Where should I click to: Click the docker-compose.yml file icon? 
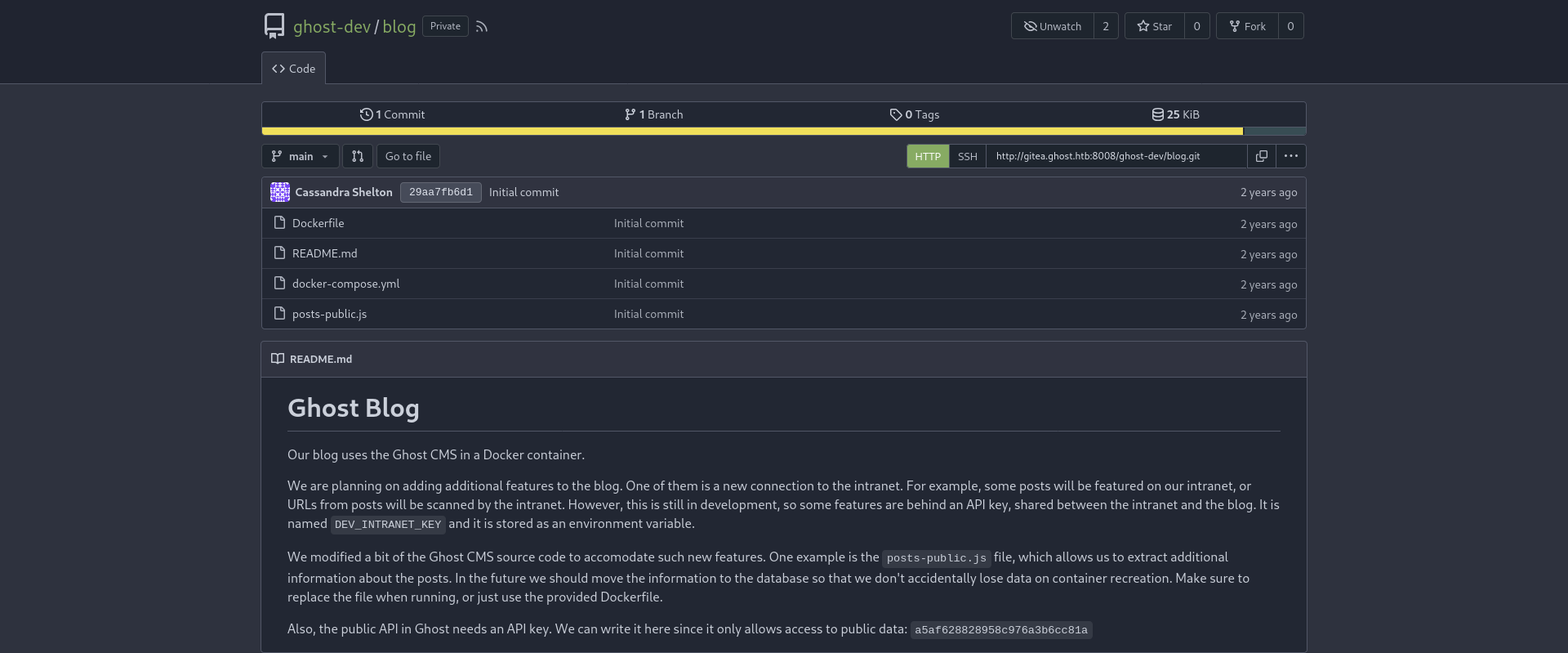coord(279,283)
